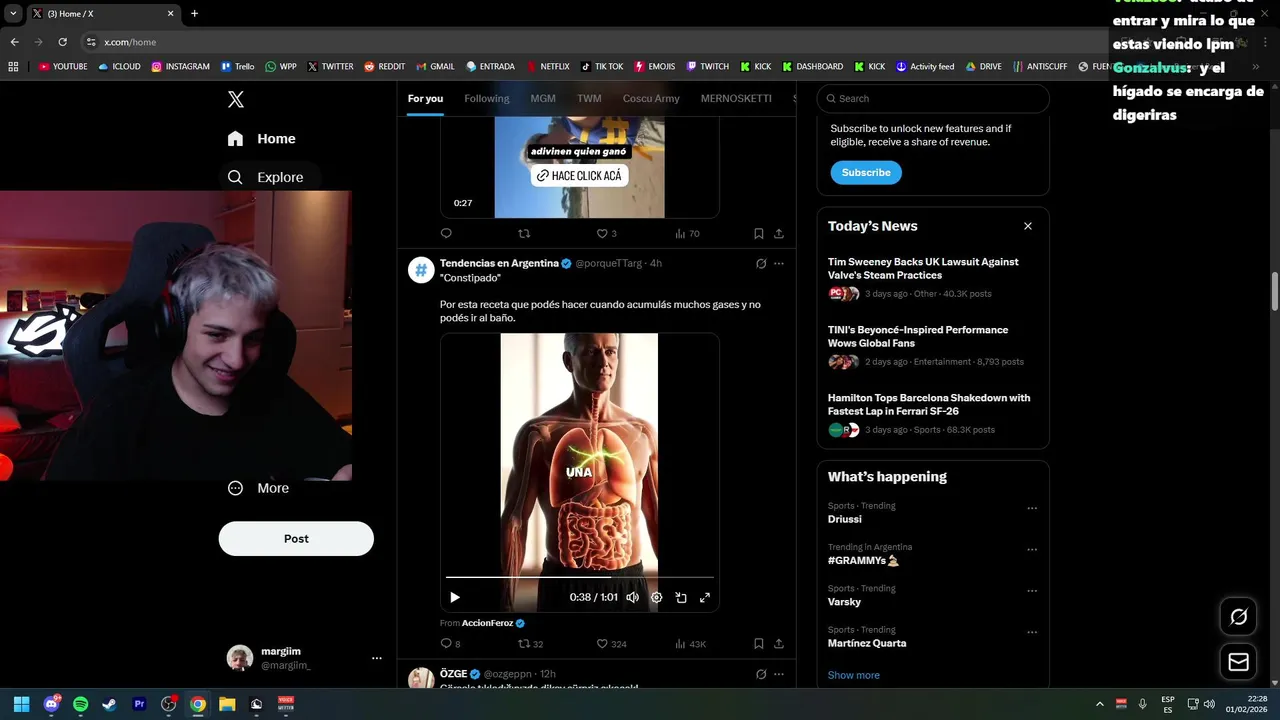Click the X logo in the sidebar
Image resolution: width=1280 pixels, height=720 pixels.
(236, 99)
